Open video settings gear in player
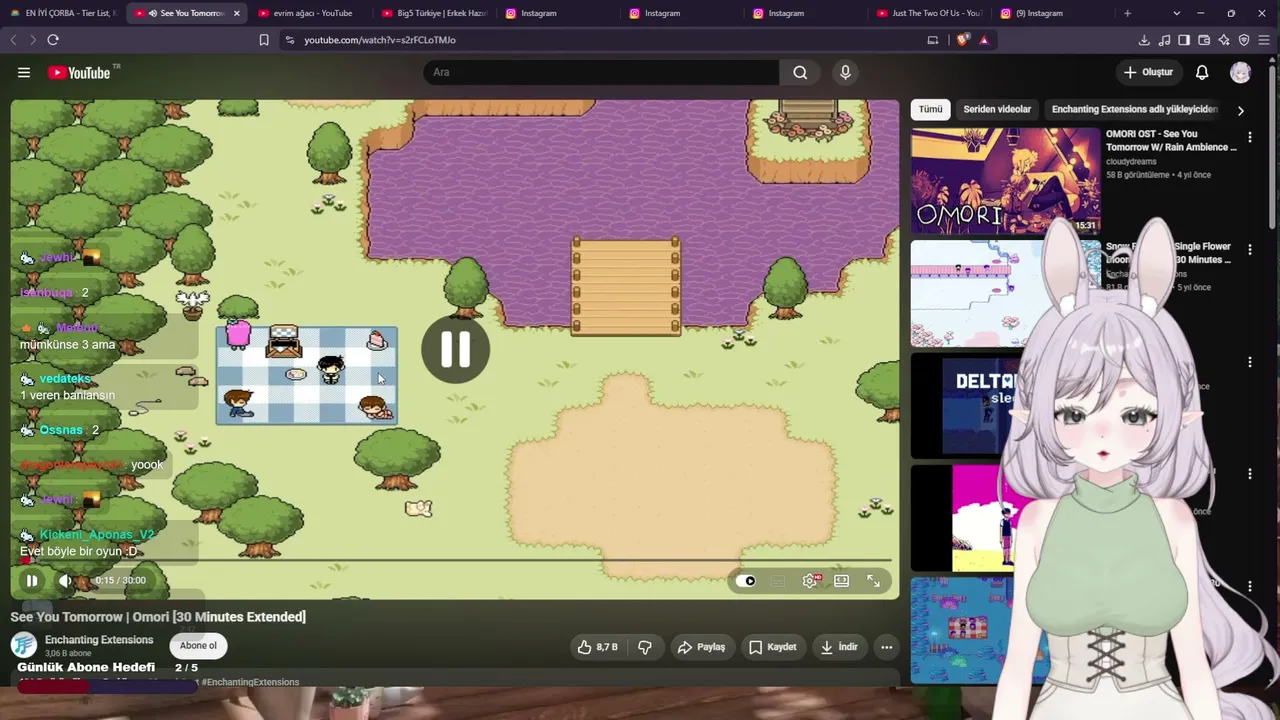The width and height of the screenshot is (1280, 720). (x=810, y=581)
